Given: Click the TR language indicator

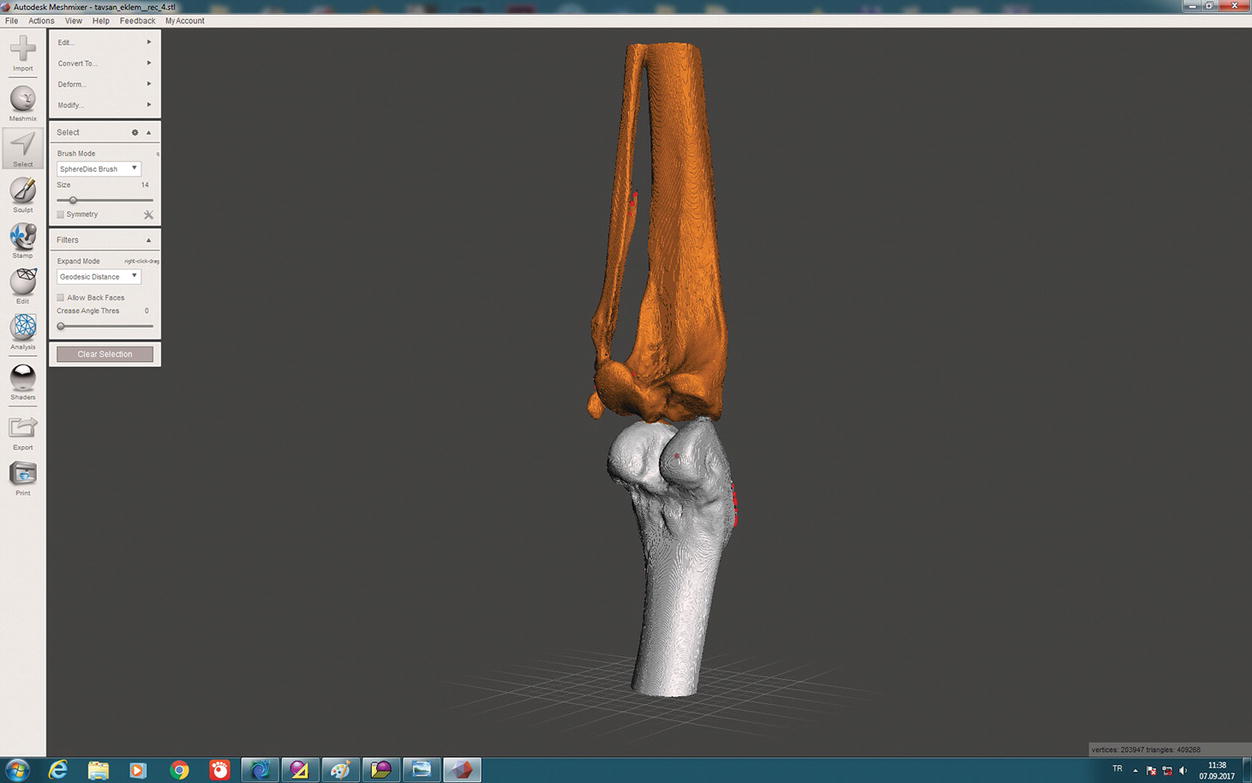Looking at the screenshot, I should click(1117, 769).
